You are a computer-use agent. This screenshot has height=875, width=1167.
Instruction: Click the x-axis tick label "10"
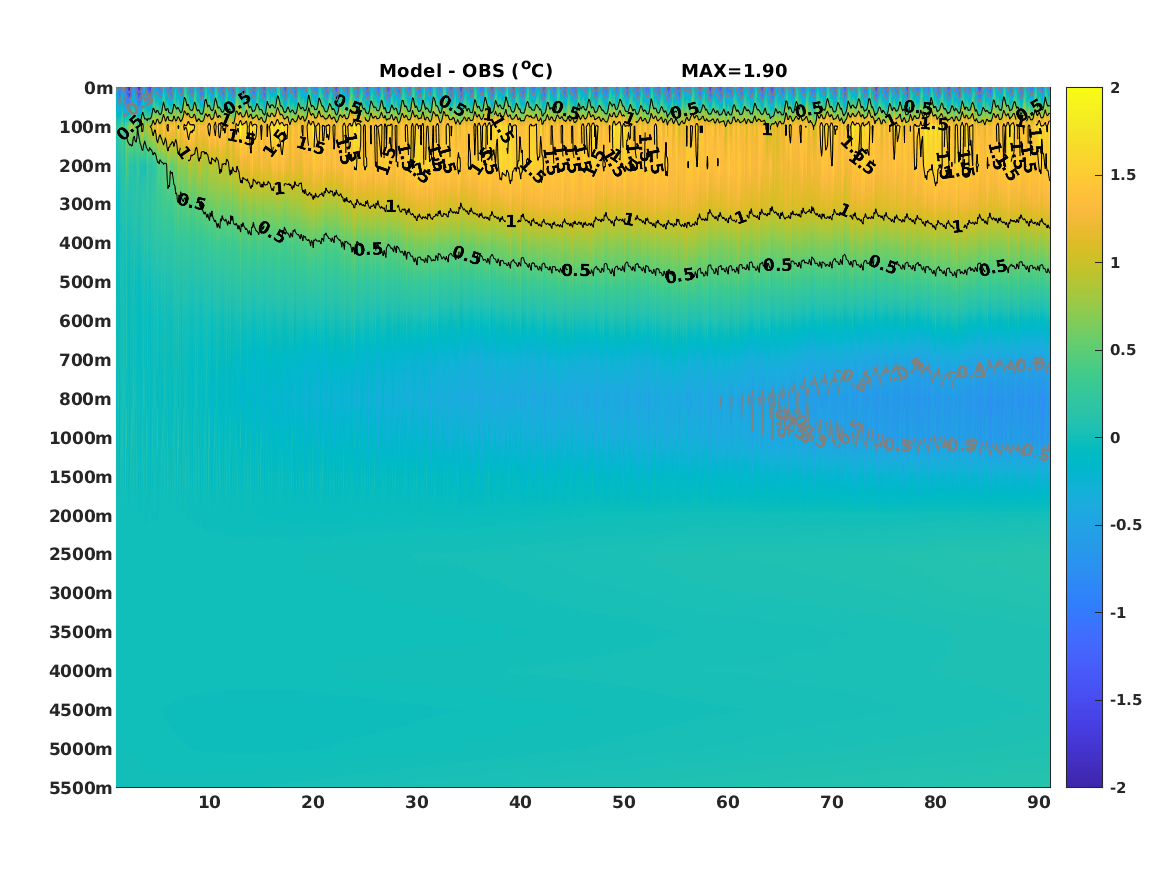pos(209,802)
